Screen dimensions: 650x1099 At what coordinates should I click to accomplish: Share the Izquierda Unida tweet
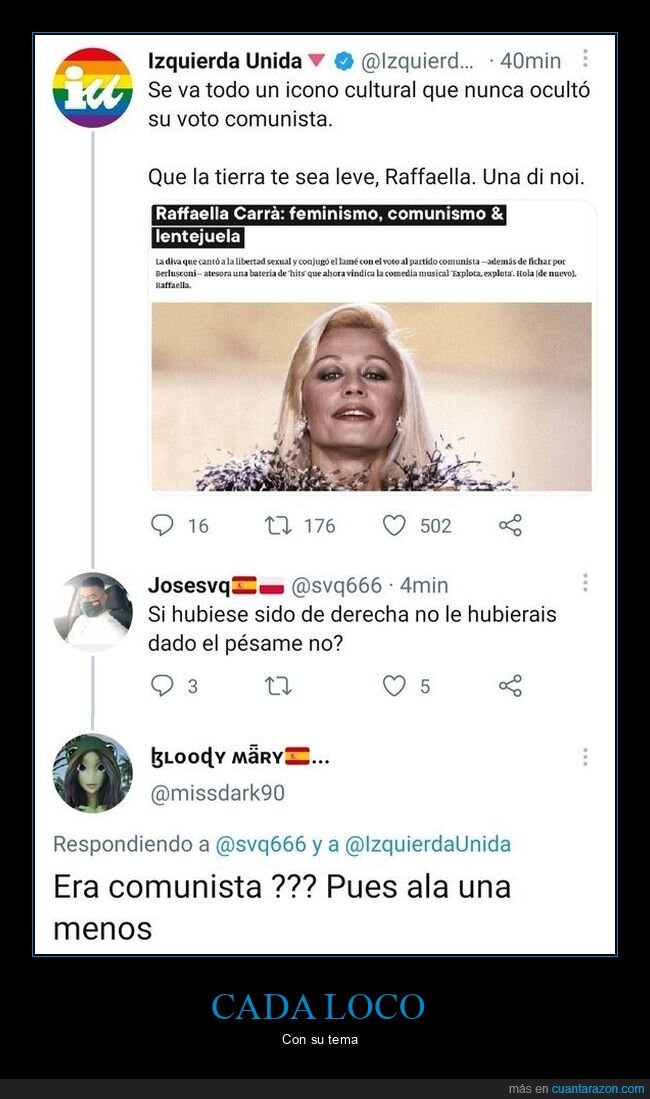pos(510,525)
